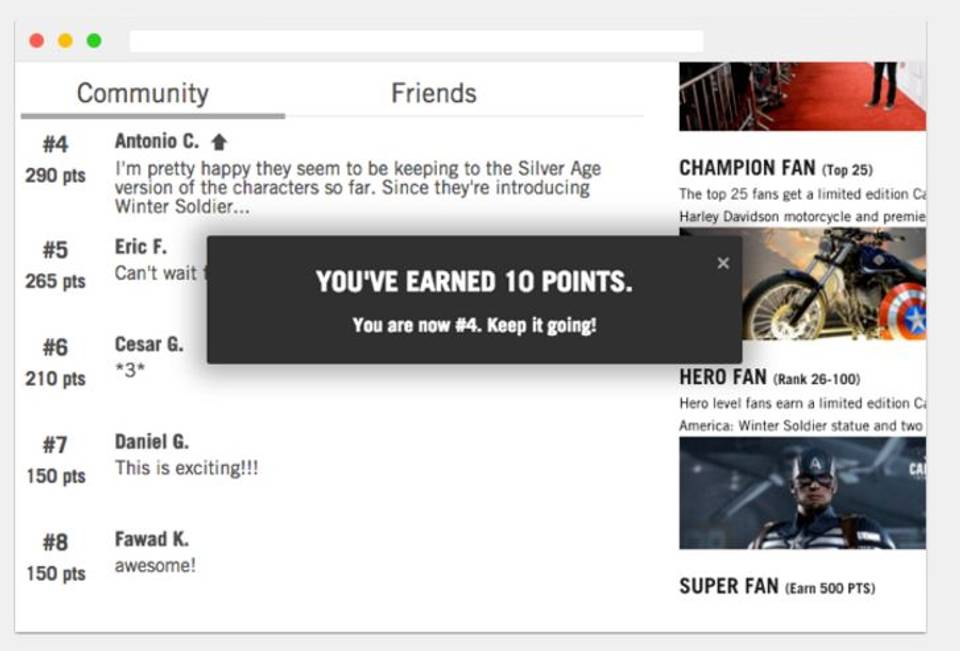Click Antonio C.'s Silver Age comment text

pyautogui.click(x=357, y=188)
